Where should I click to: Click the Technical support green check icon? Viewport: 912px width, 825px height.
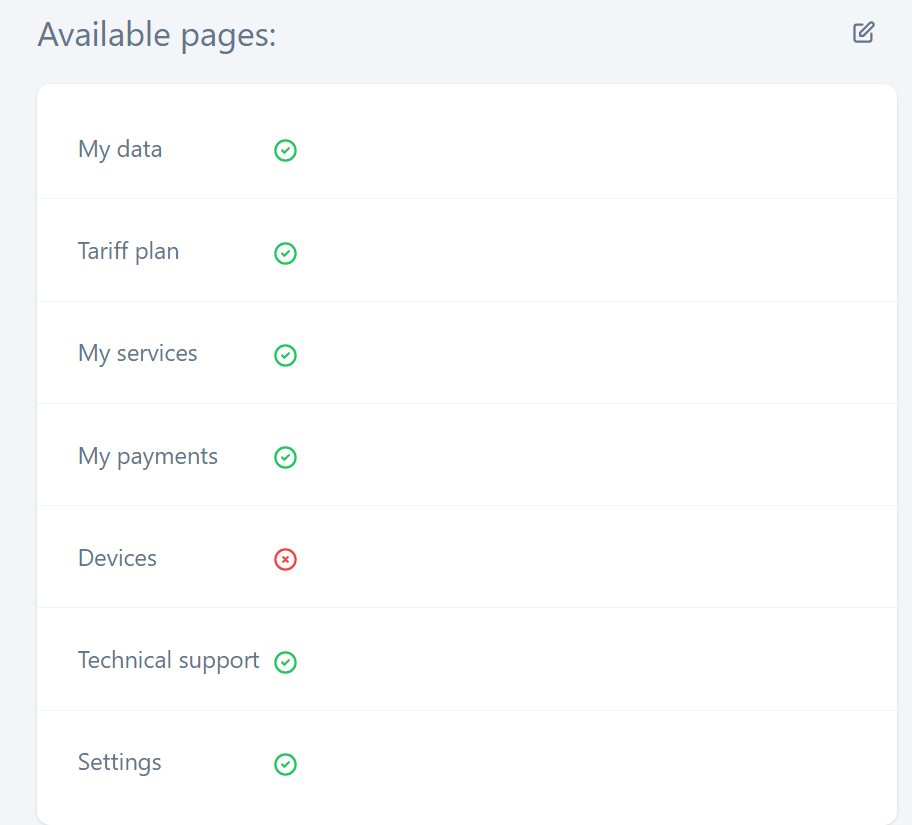(285, 662)
